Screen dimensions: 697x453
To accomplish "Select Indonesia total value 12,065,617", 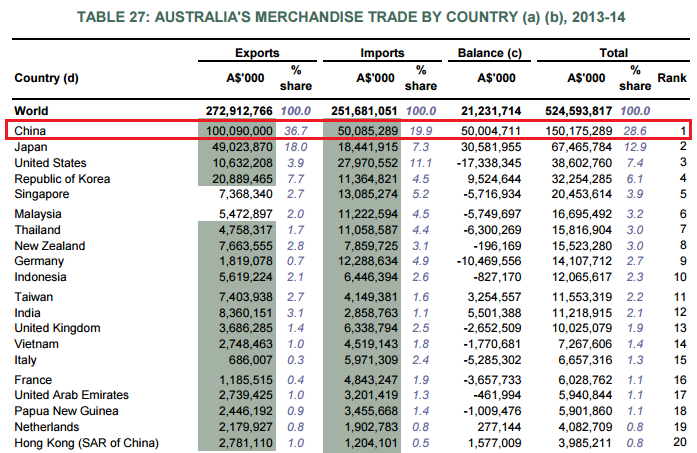I will pos(582,277).
